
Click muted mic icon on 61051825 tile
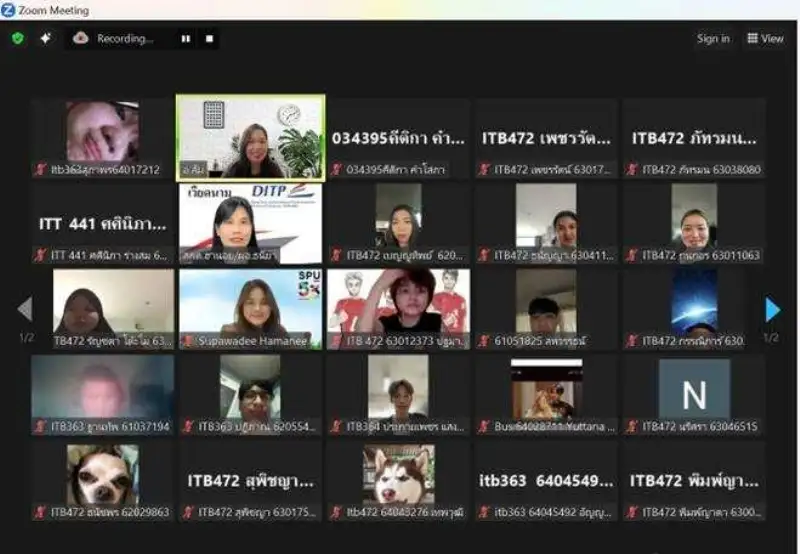[x=484, y=341]
